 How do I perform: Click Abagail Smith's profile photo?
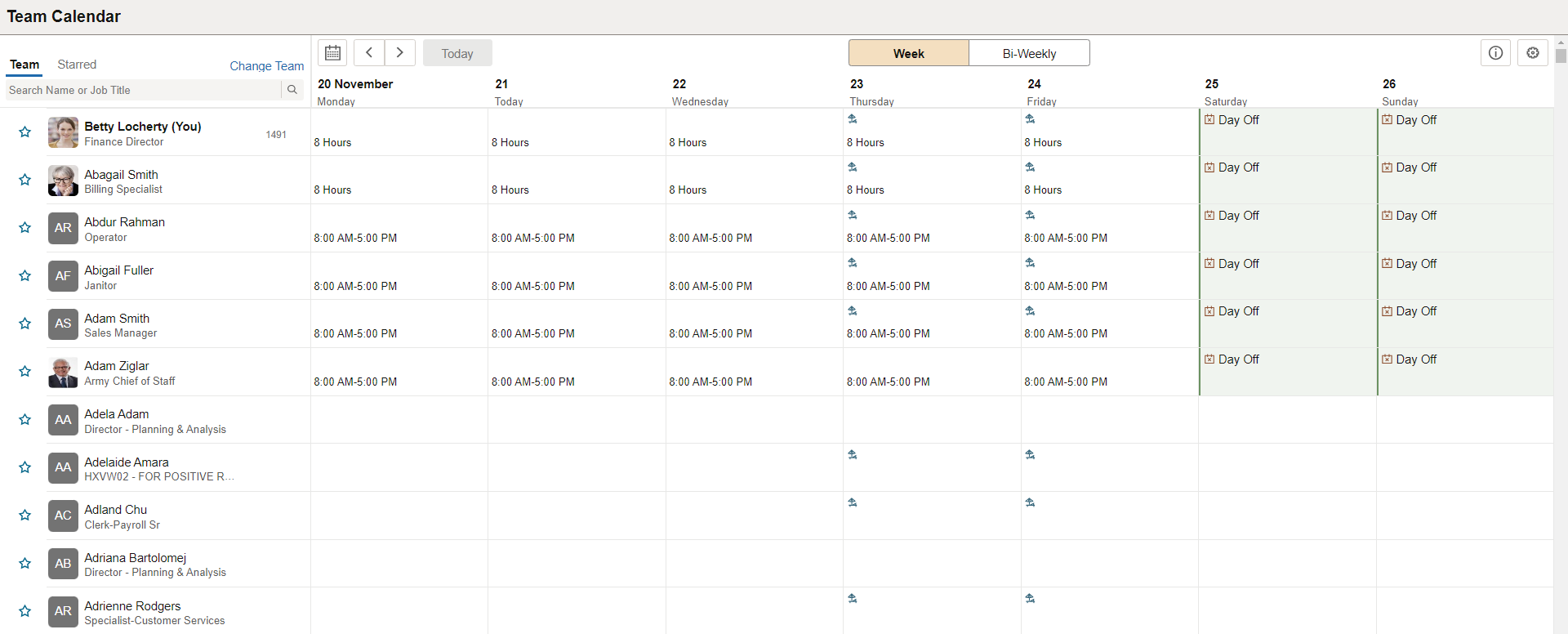(63, 181)
